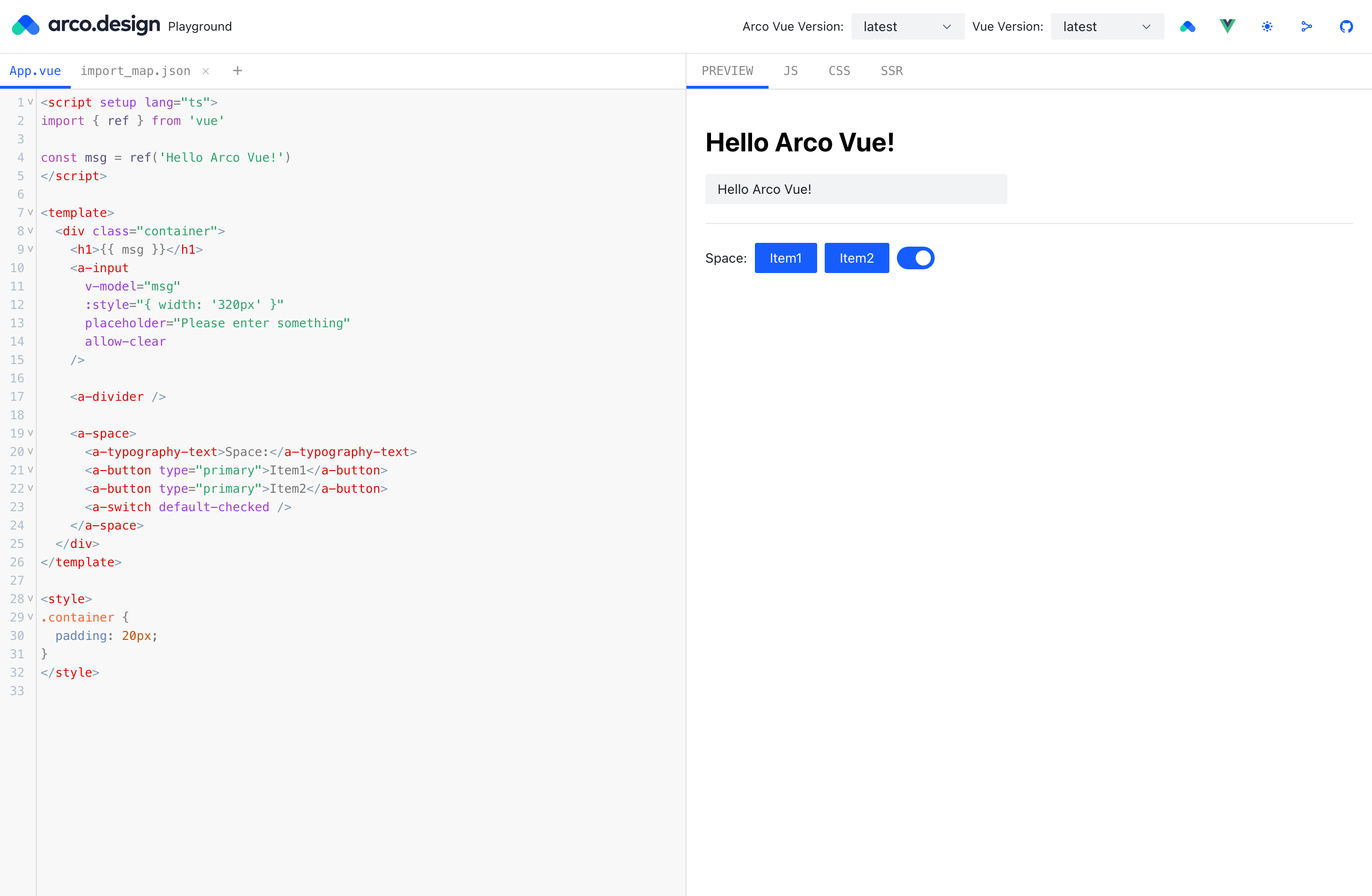Select the sun/theme toggle icon
The width and height of the screenshot is (1372, 896).
coord(1267,26)
